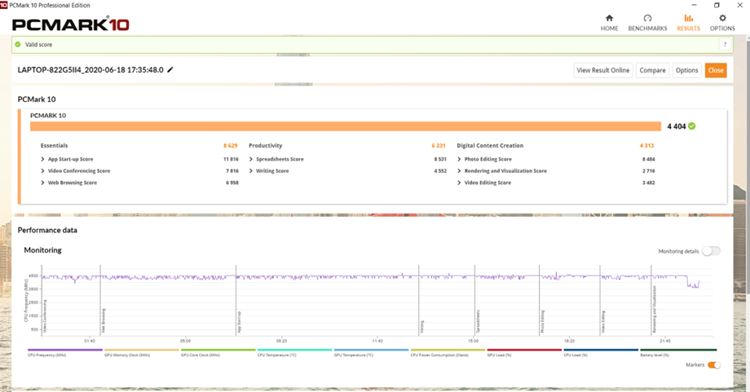Click the View Result Online button
Screen dimensions: 750x392
point(603,70)
